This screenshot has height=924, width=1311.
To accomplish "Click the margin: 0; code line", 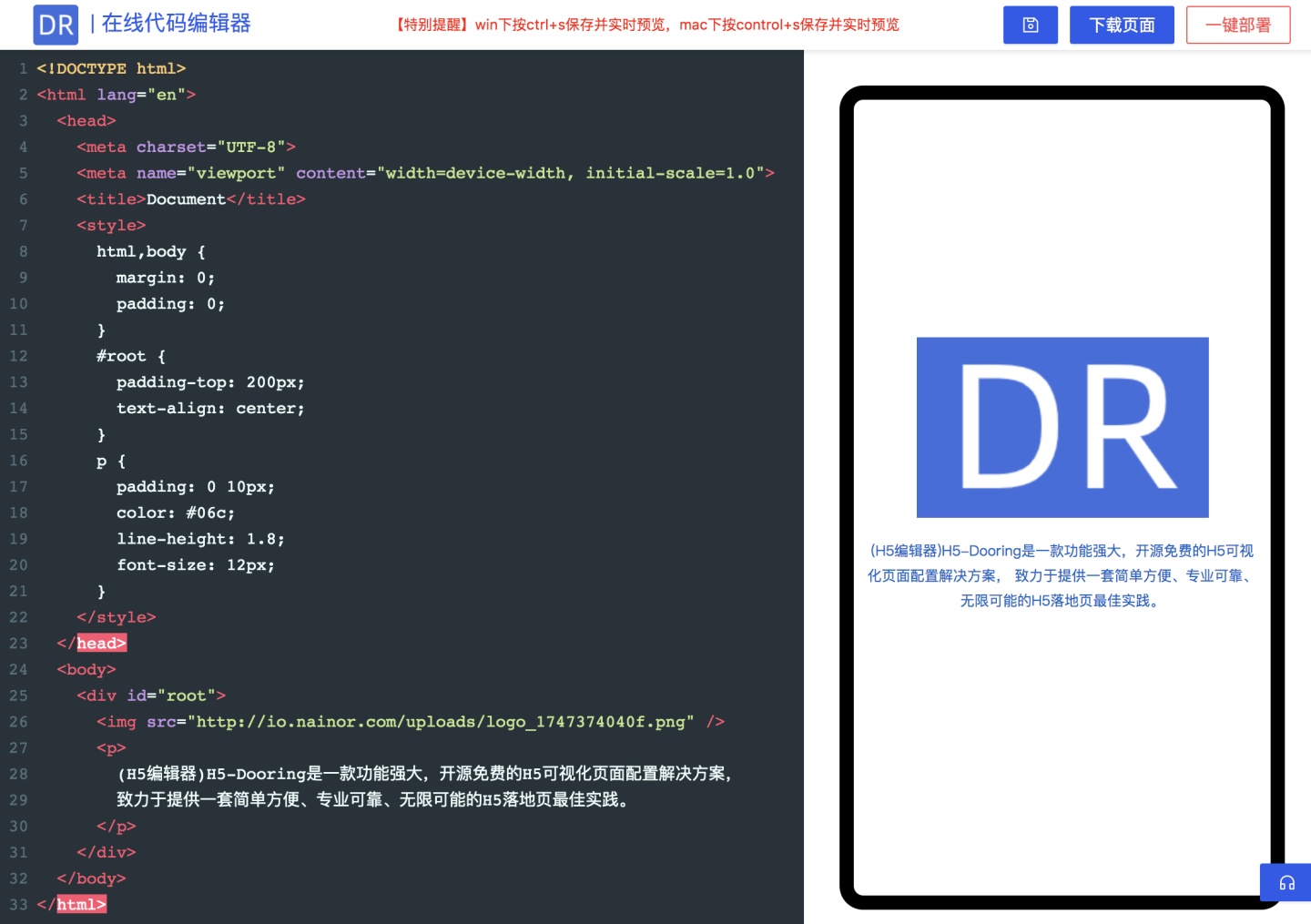I will click(x=166, y=278).
